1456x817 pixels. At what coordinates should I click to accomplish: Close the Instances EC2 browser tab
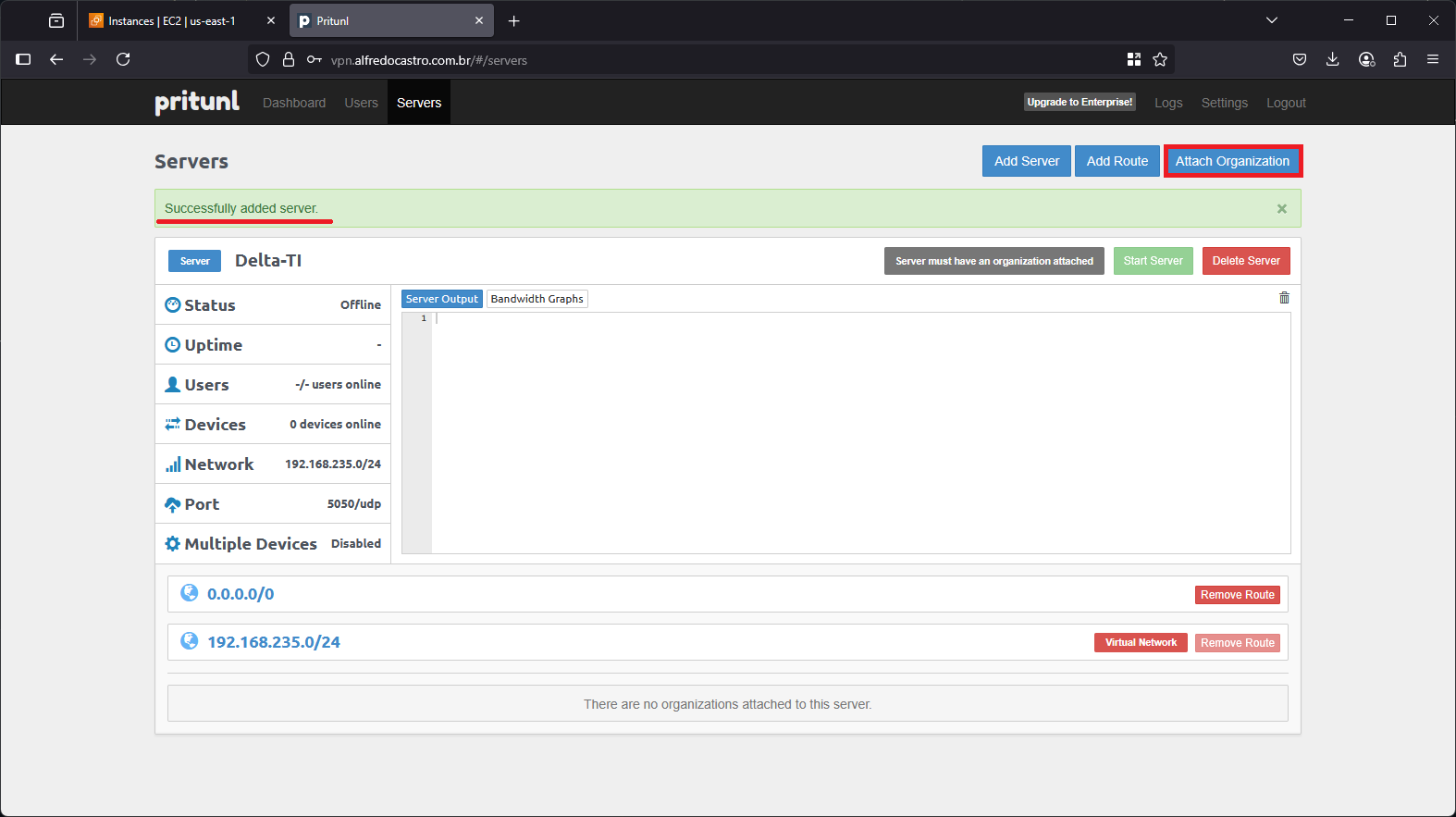(x=271, y=20)
